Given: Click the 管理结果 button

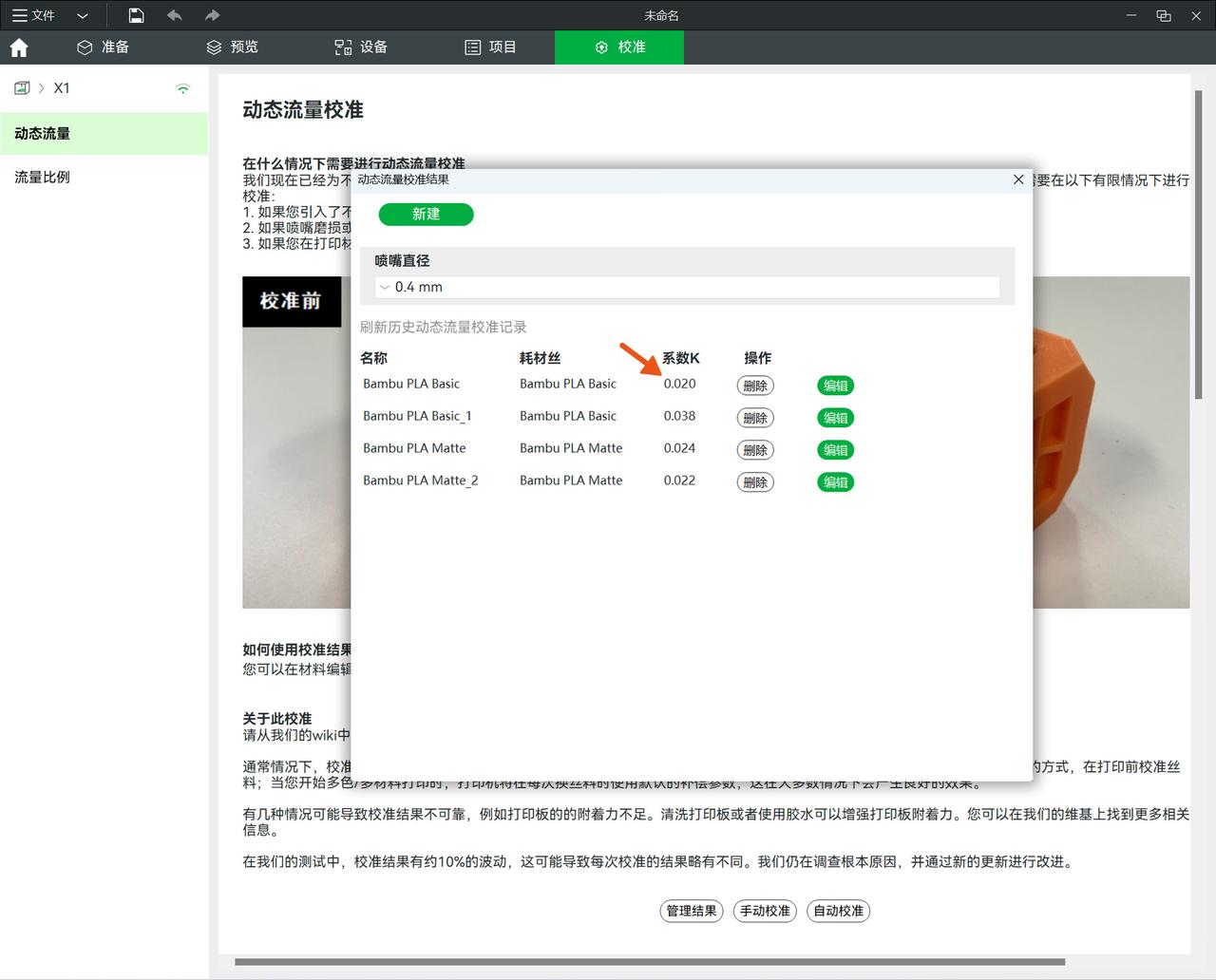Looking at the screenshot, I should (692, 911).
